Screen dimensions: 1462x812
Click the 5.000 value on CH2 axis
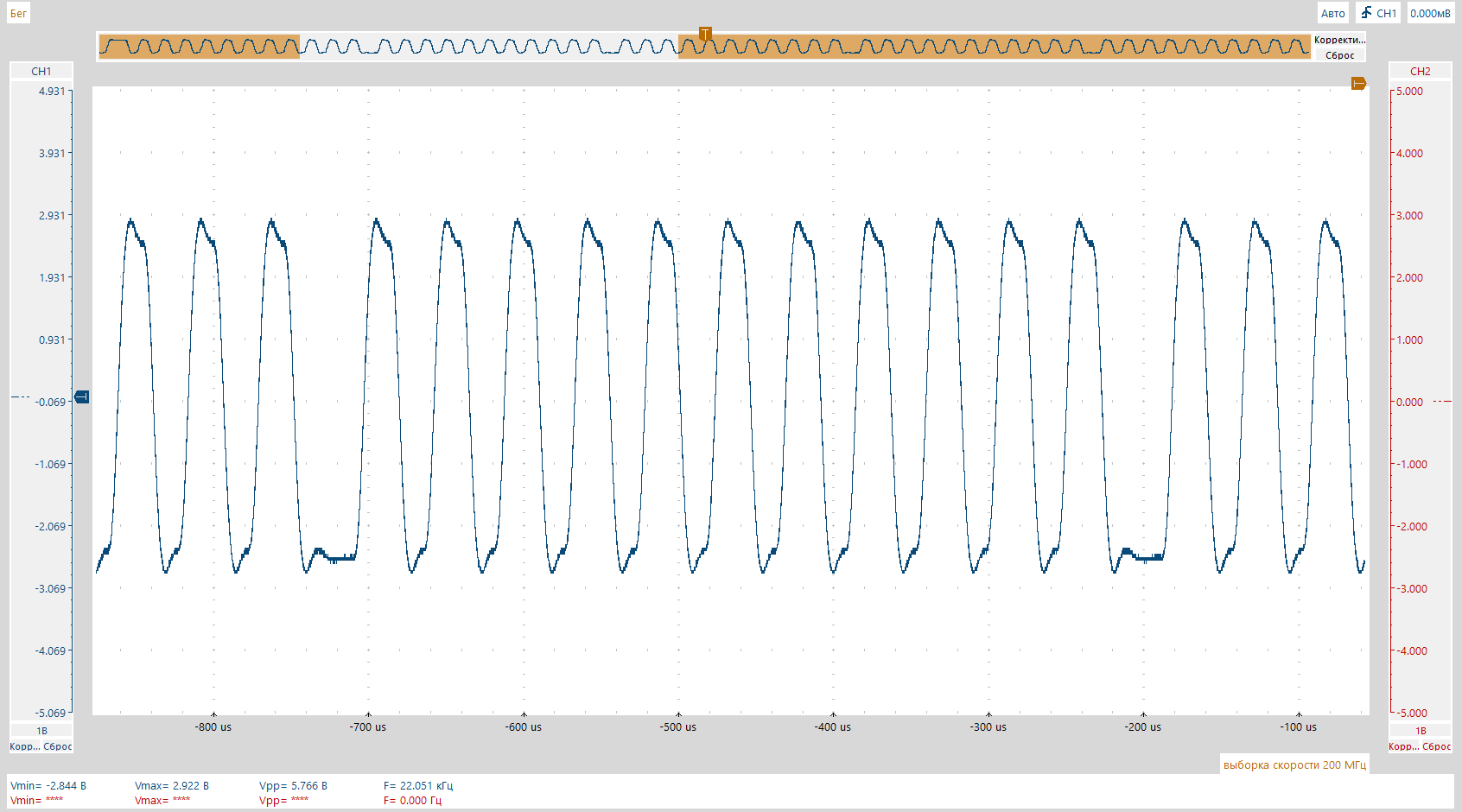(x=1409, y=91)
